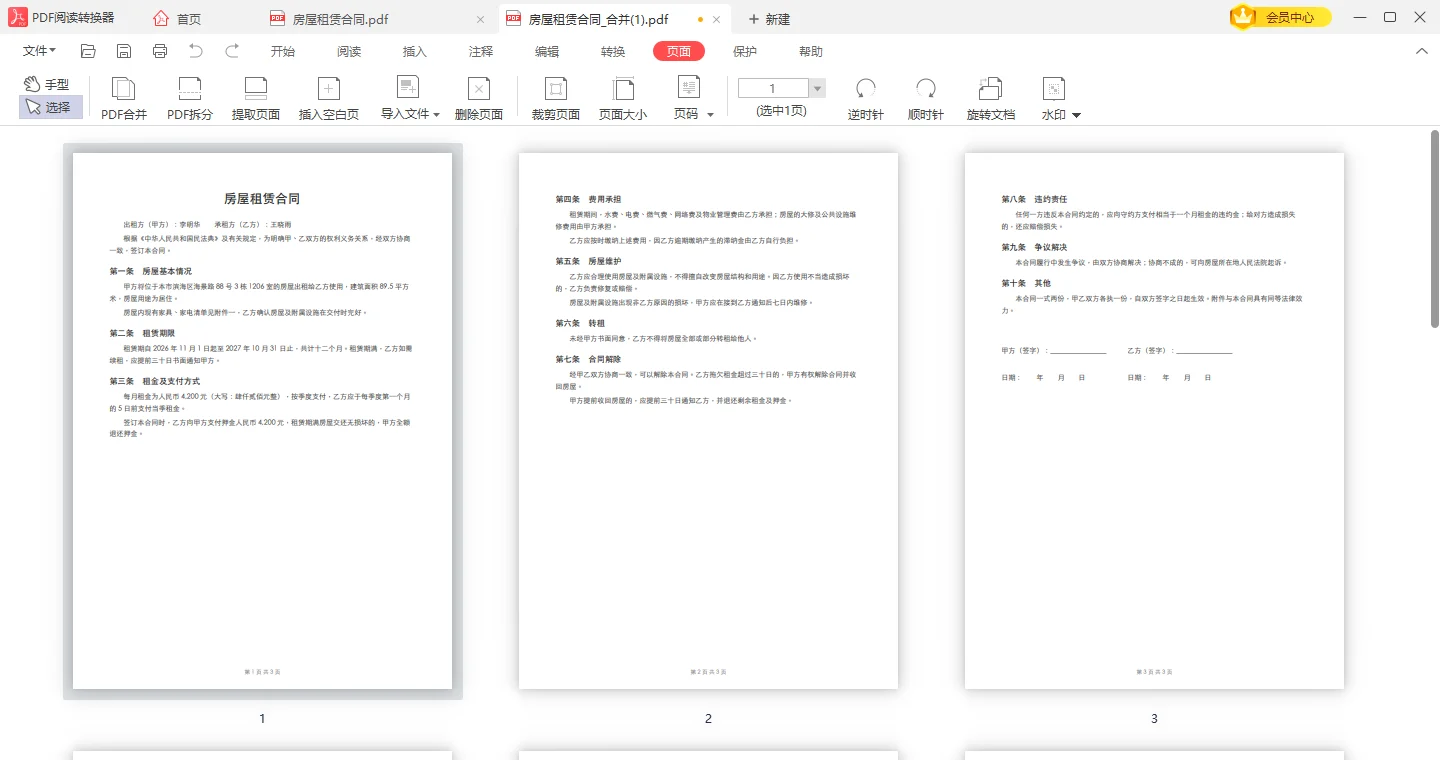This screenshot has width=1440, height=760.
Task: Open the 文件 menu
Action: point(39,51)
